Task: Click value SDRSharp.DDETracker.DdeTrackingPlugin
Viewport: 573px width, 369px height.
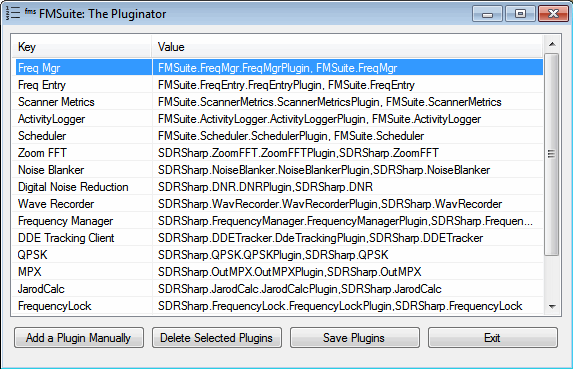Action: click(320, 237)
